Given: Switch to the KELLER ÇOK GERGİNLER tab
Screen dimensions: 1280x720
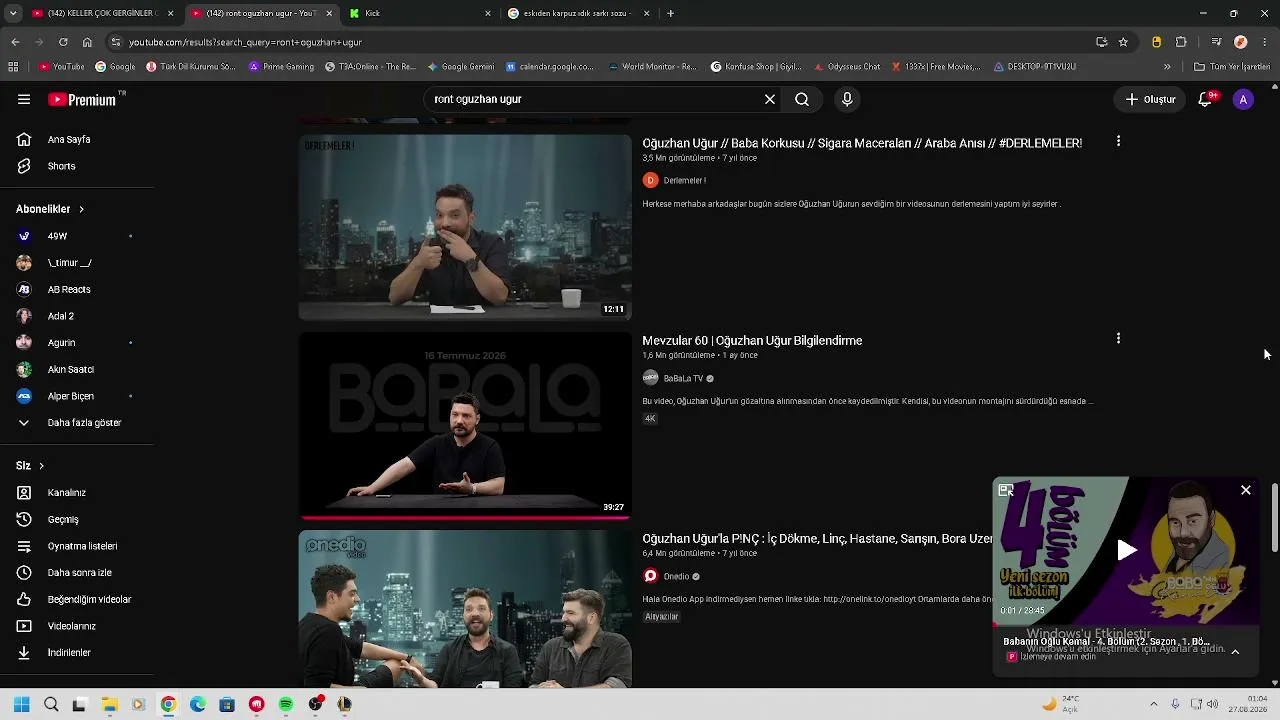Looking at the screenshot, I should point(103,13).
